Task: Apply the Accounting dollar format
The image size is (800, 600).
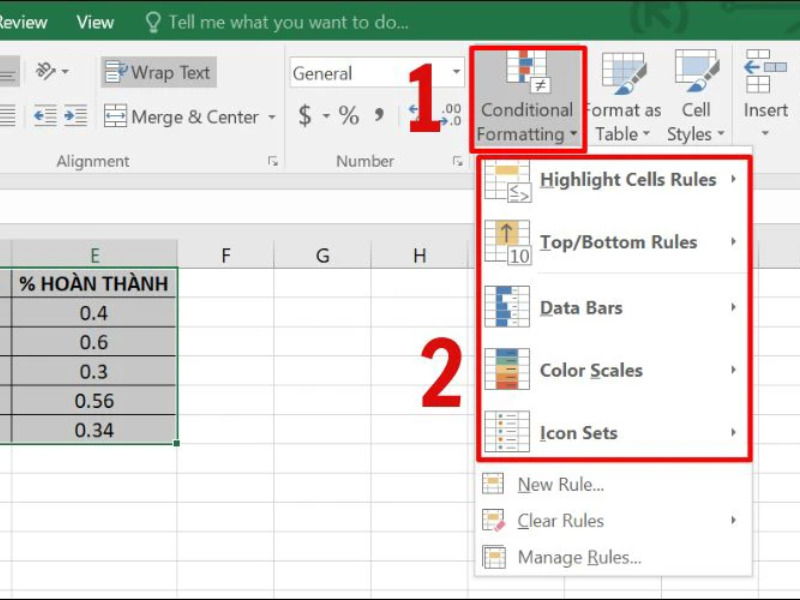Action: 305,115
